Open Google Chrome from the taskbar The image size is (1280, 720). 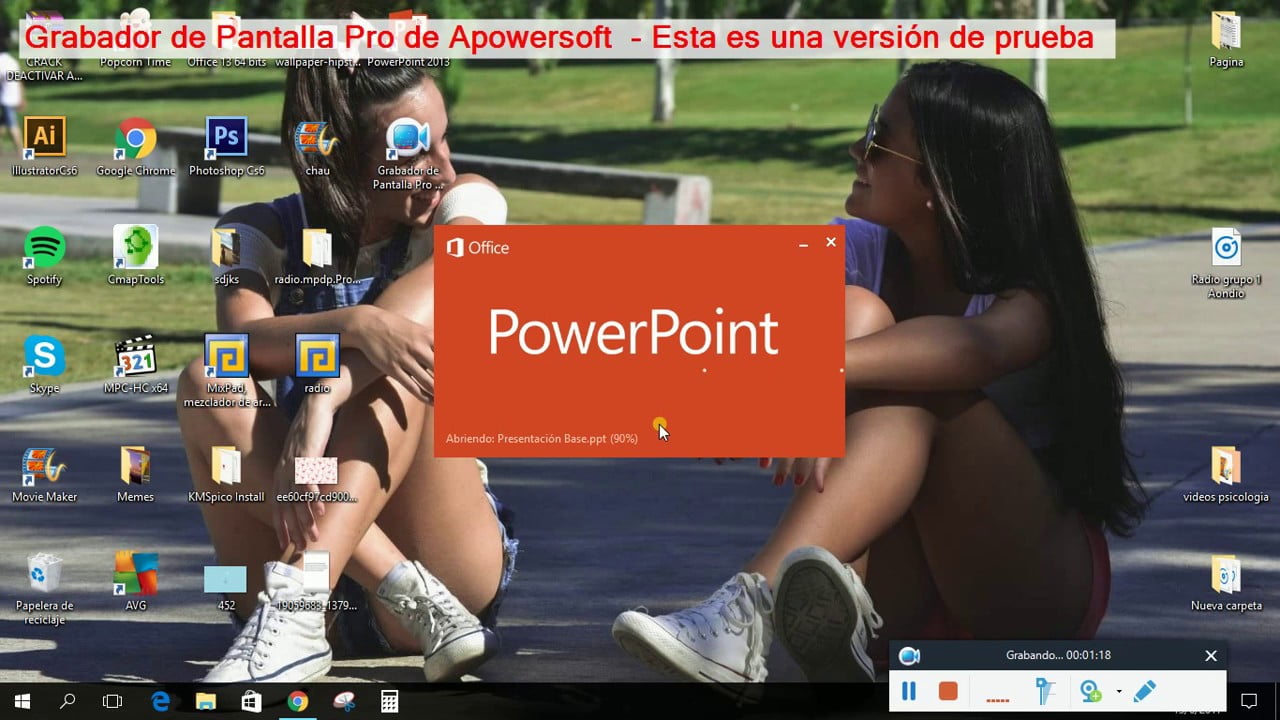point(297,700)
